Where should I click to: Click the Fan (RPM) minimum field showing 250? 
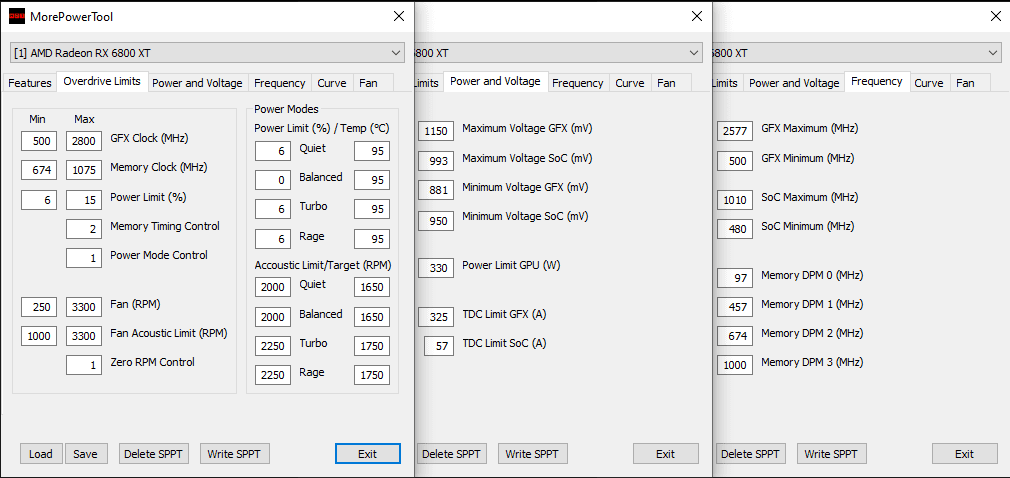pyautogui.click(x=39, y=307)
